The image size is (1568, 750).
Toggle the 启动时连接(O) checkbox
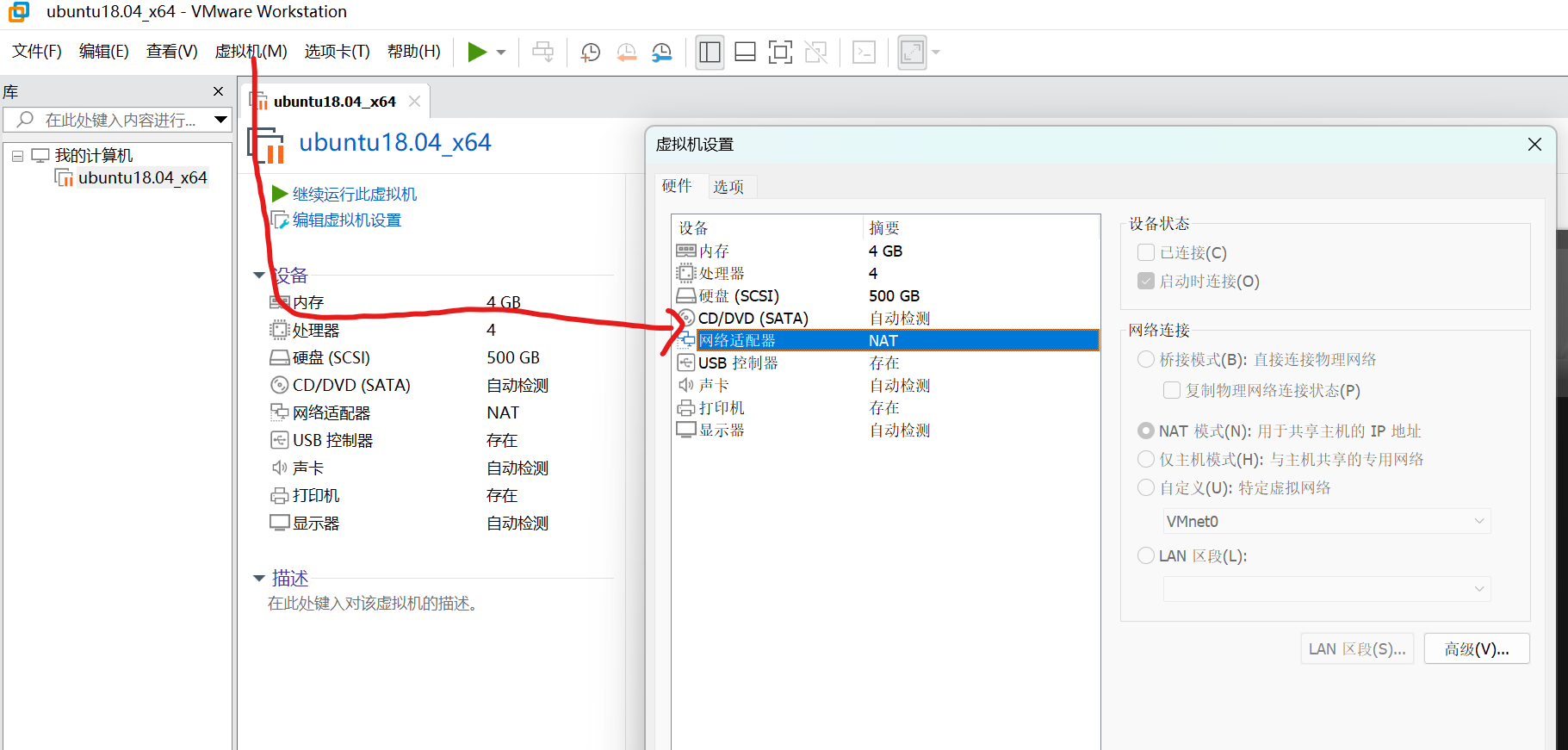coord(1146,281)
